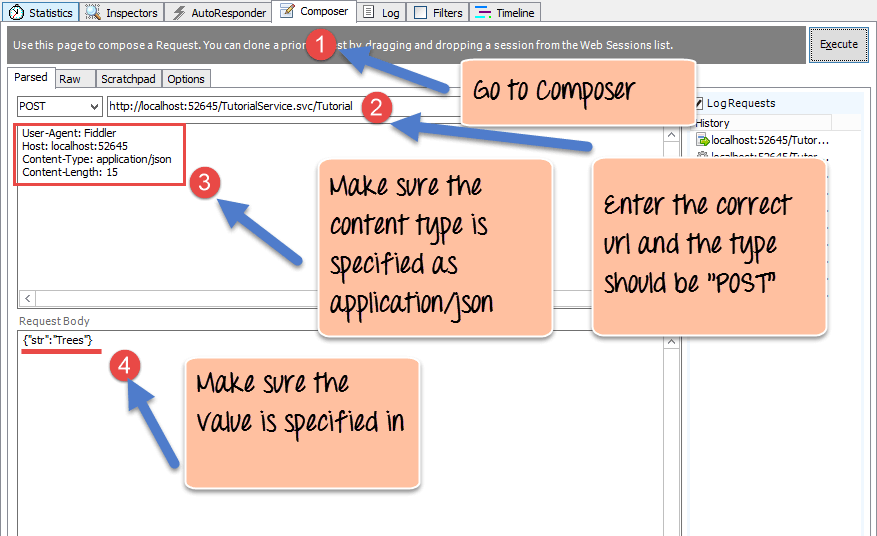
Task: Click the request URL input field
Action: coord(250,106)
